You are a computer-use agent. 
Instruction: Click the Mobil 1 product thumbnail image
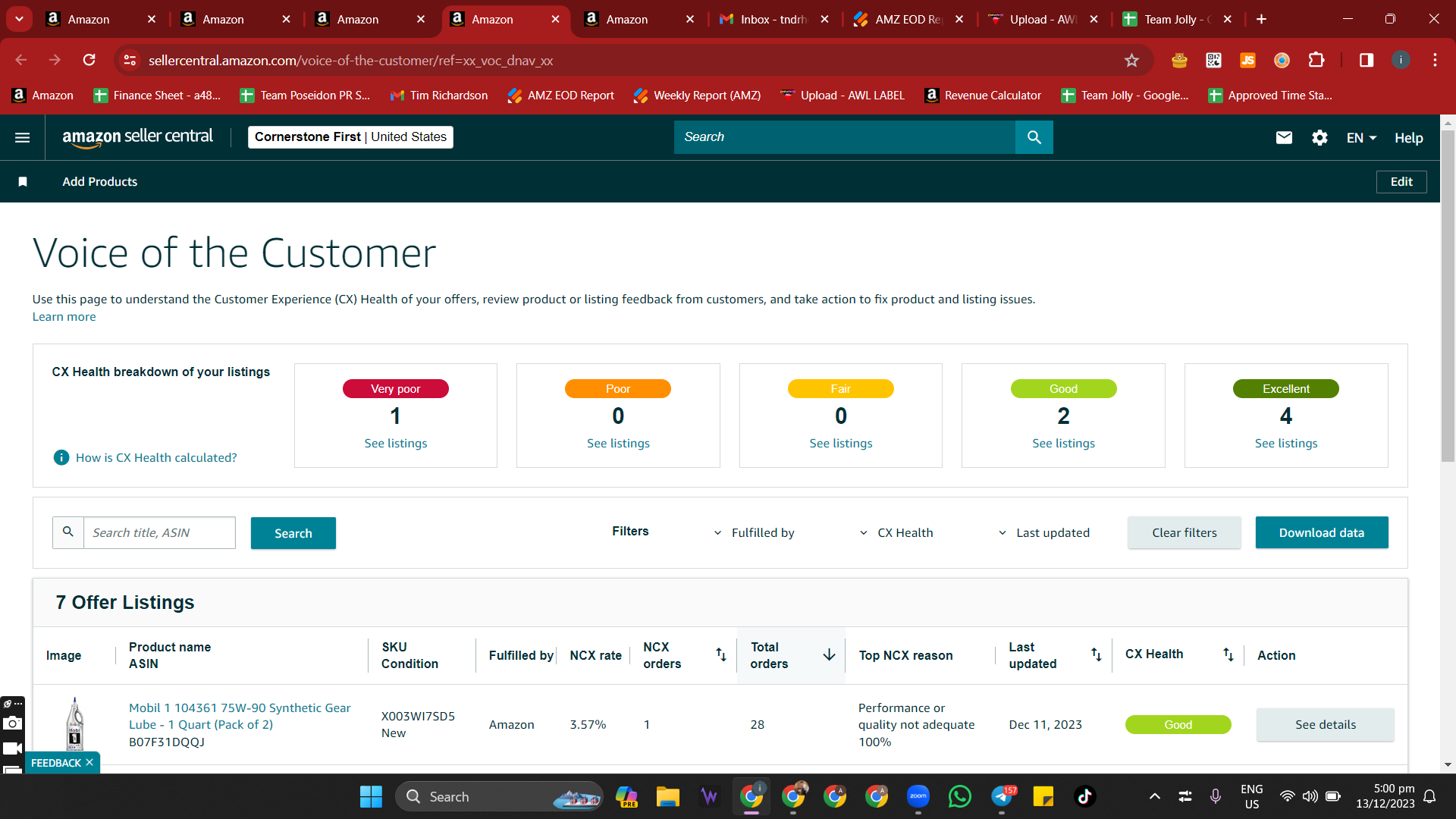click(x=74, y=724)
